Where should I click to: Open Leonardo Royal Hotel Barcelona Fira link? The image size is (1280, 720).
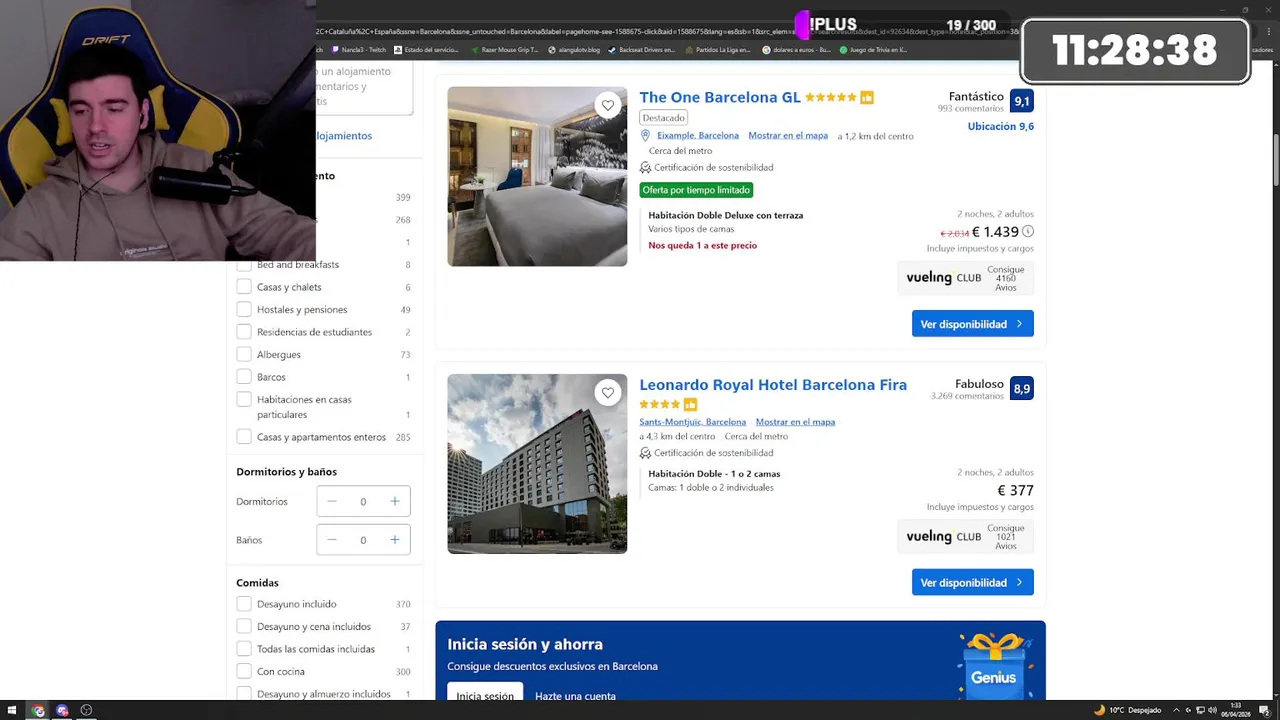pyautogui.click(x=773, y=384)
